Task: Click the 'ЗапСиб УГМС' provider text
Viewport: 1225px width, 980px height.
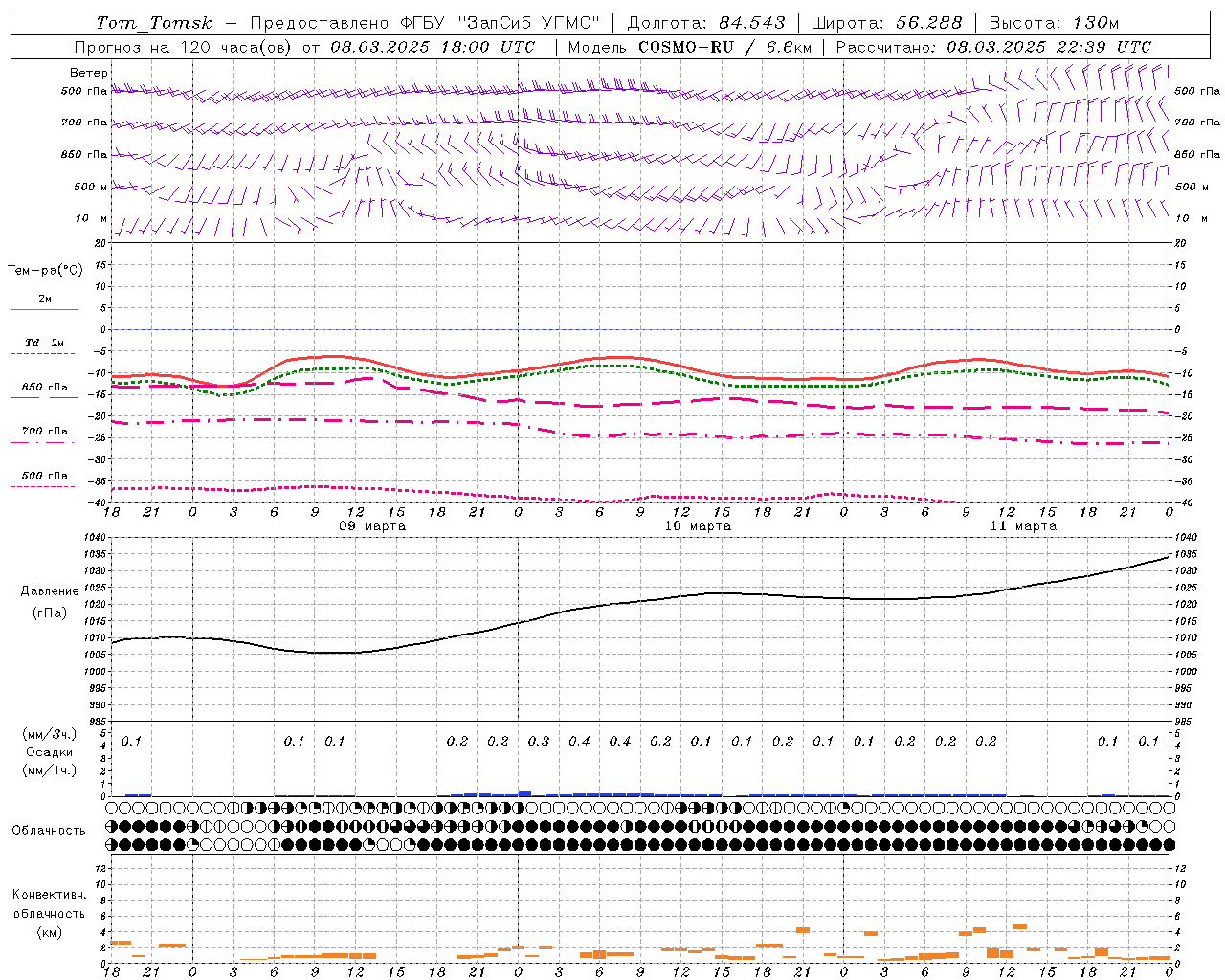Action: click(x=528, y=23)
